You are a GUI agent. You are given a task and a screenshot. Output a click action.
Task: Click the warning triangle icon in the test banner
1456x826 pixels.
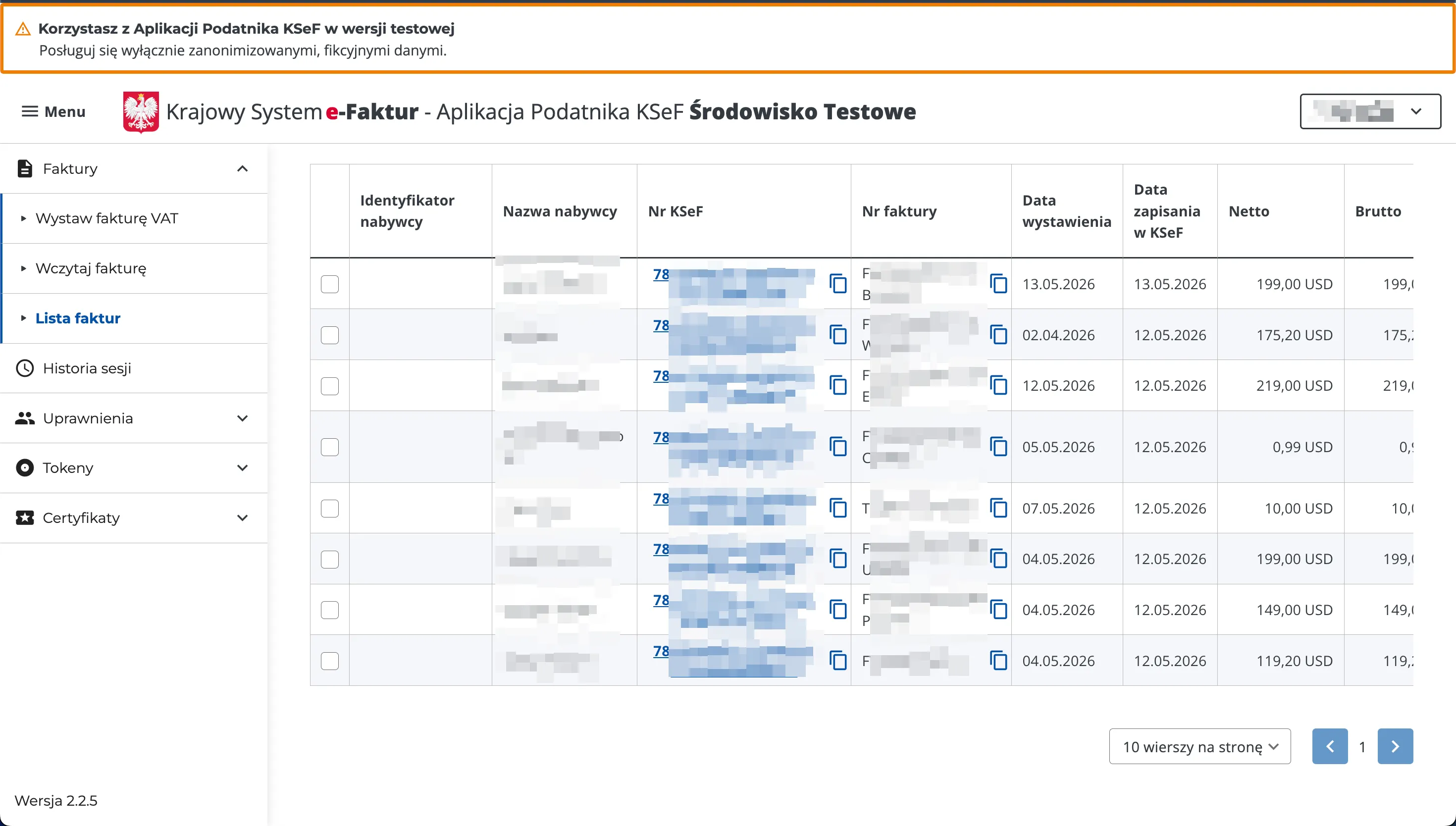[x=23, y=29]
